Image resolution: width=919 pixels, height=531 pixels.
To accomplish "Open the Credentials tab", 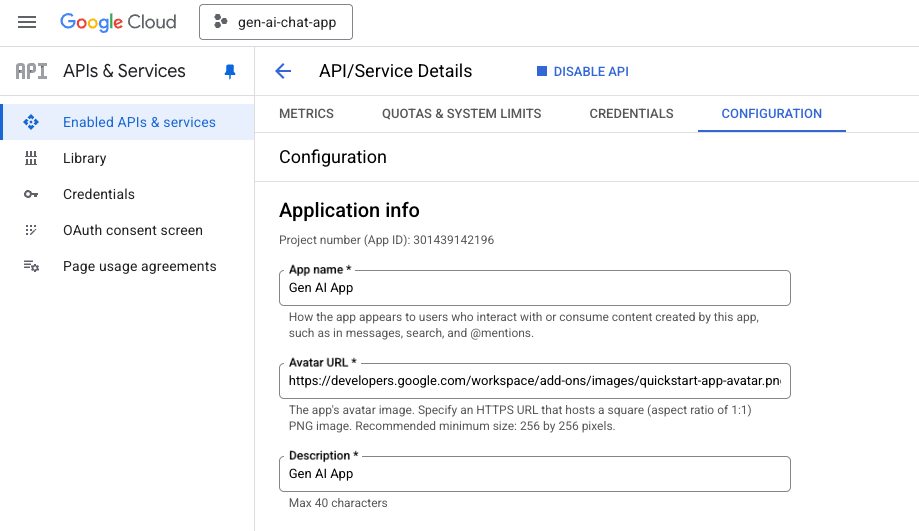I will click(631, 114).
